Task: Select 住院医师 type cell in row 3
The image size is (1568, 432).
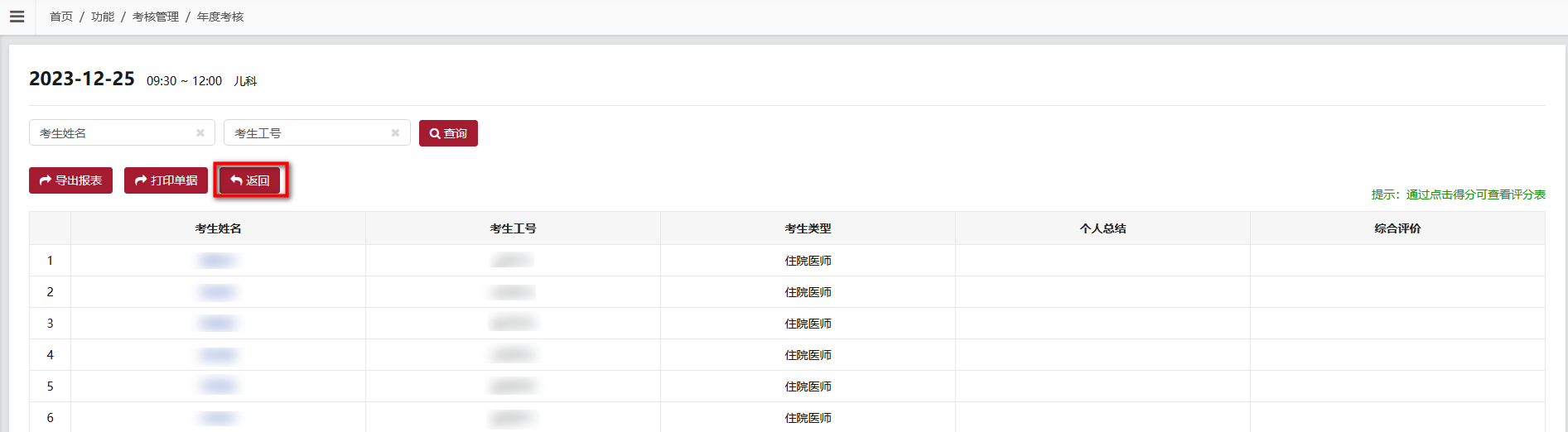Action: coord(808,324)
